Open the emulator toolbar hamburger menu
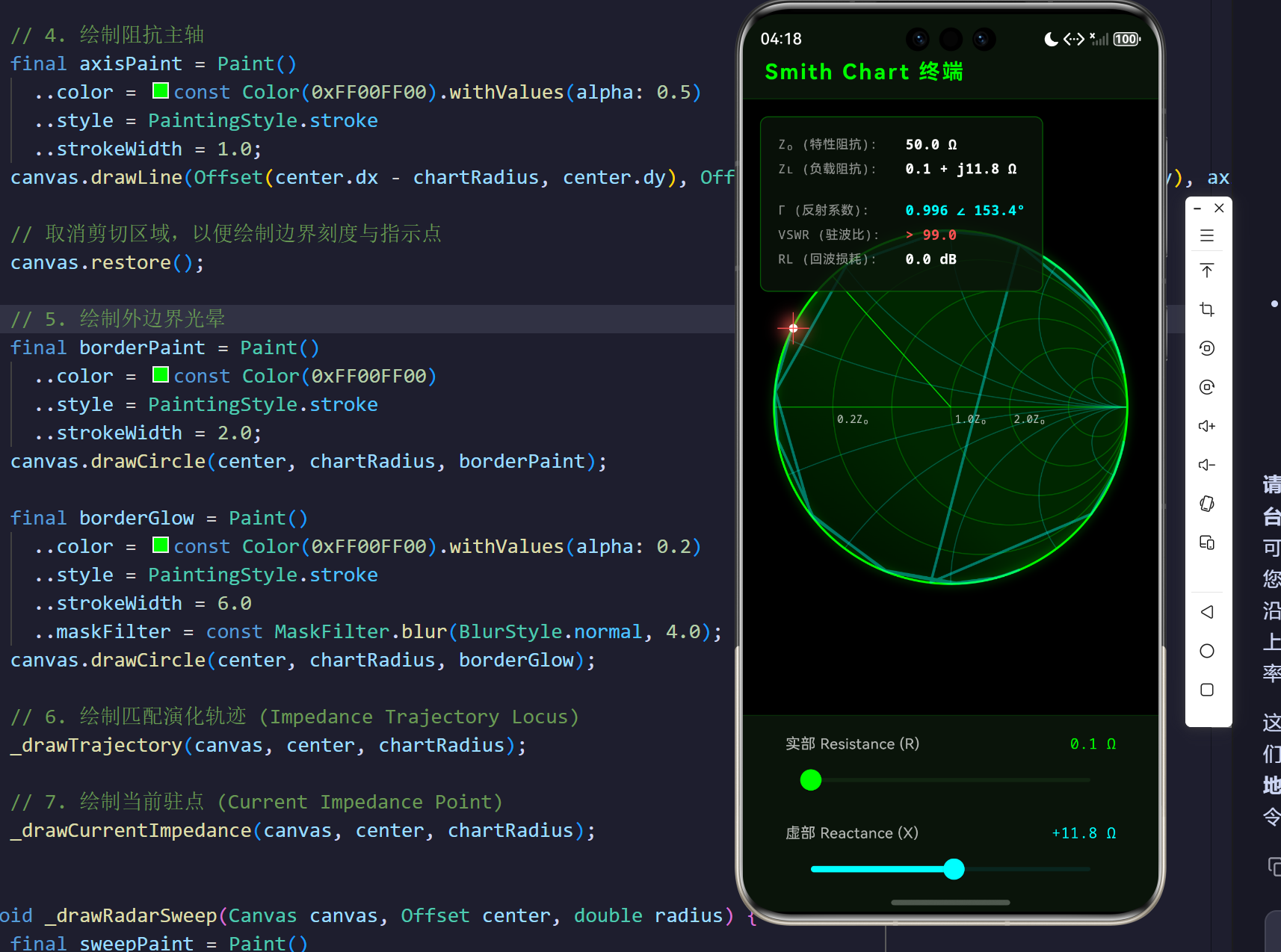The image size is (1281, 952). [1207, 235]
